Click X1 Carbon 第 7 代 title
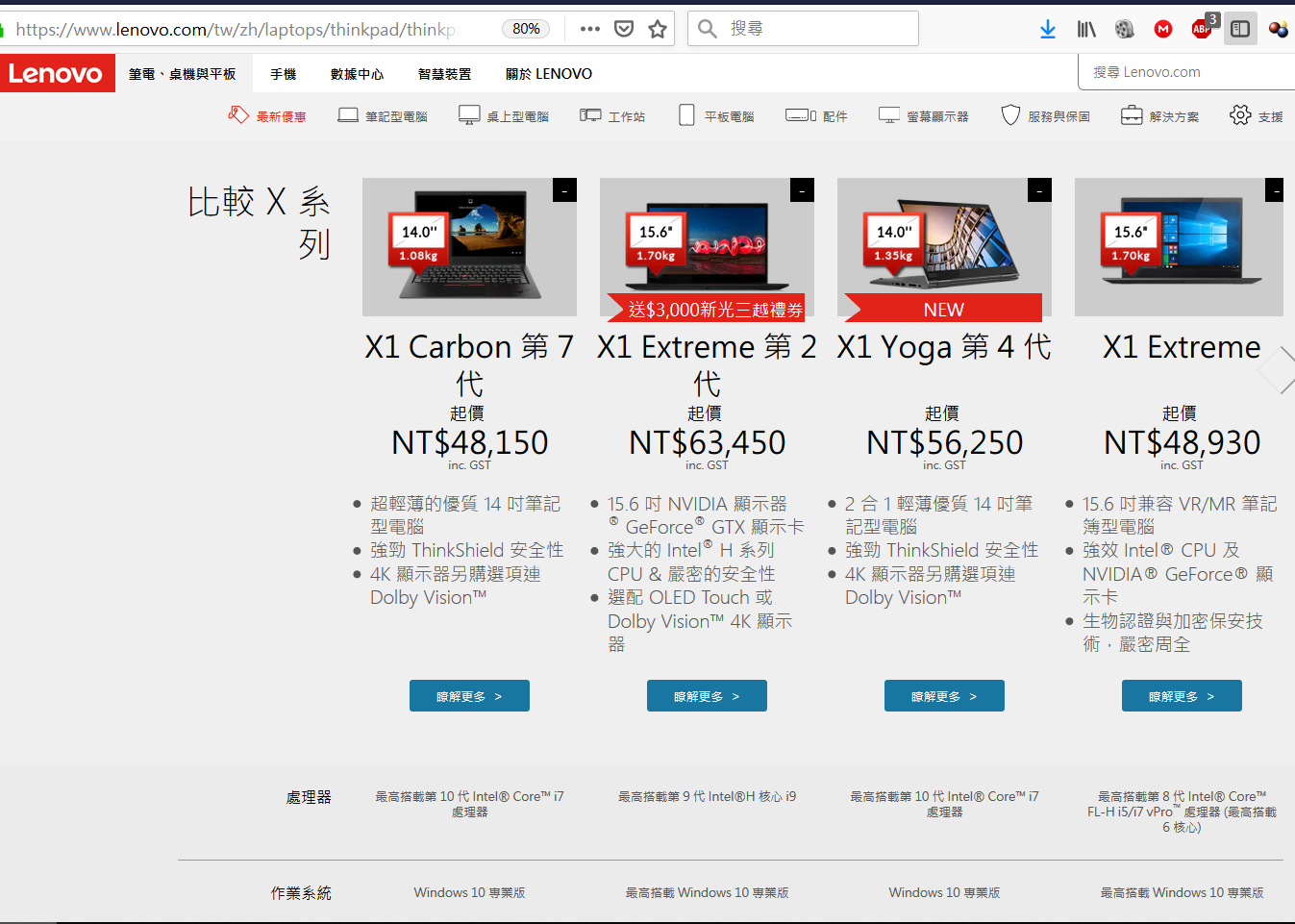Image resolution: width=1295 pixels, height=924 pixels. (469, 364)
